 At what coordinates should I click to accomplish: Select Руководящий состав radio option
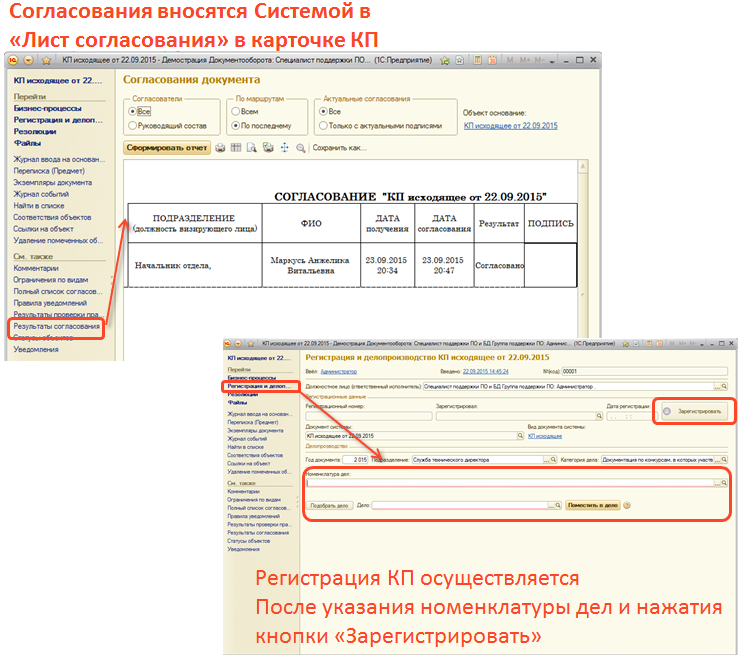(133, 126)
